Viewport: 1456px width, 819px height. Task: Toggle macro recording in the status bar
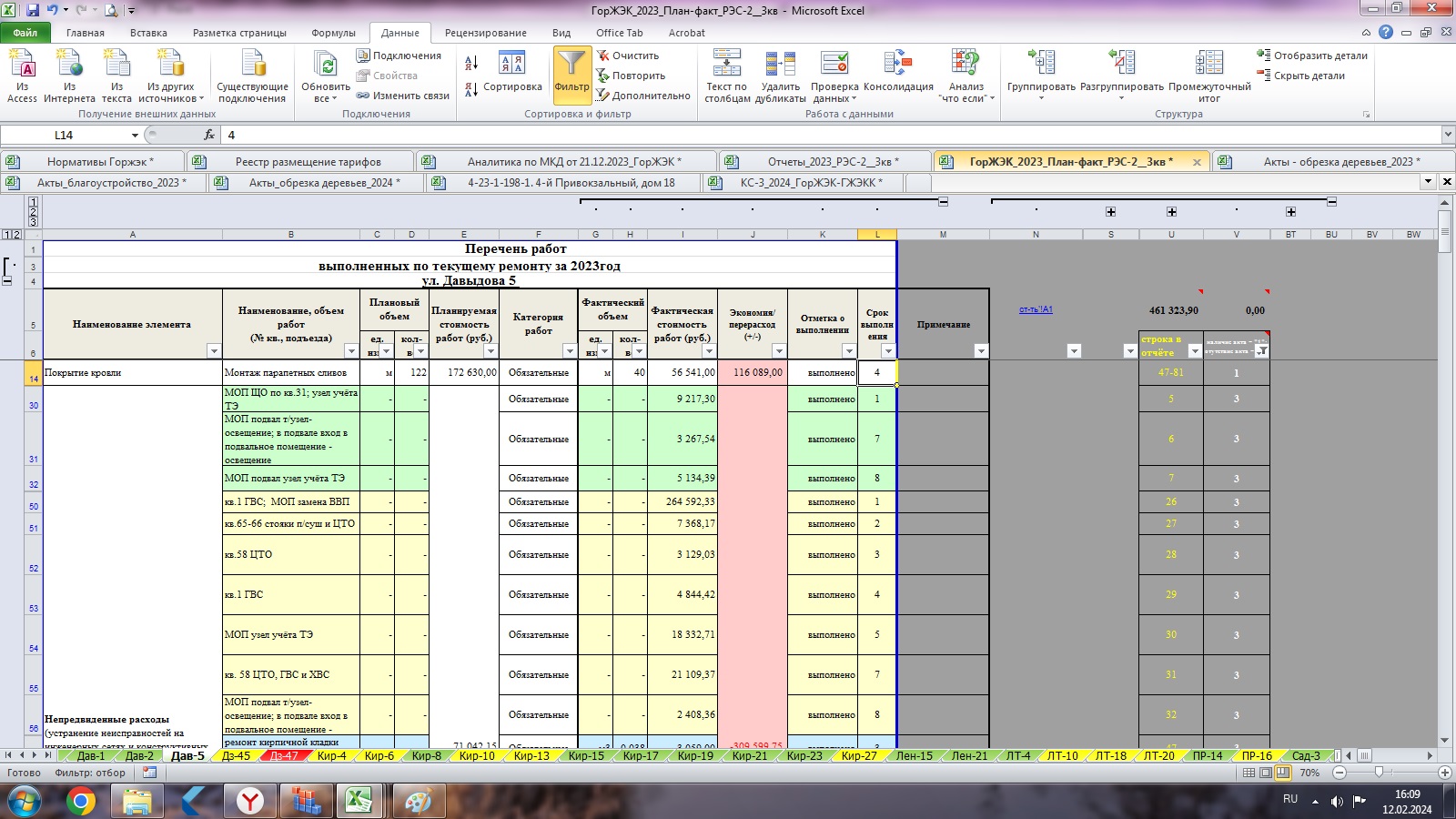pyautogui.click(x=149, y=773)
